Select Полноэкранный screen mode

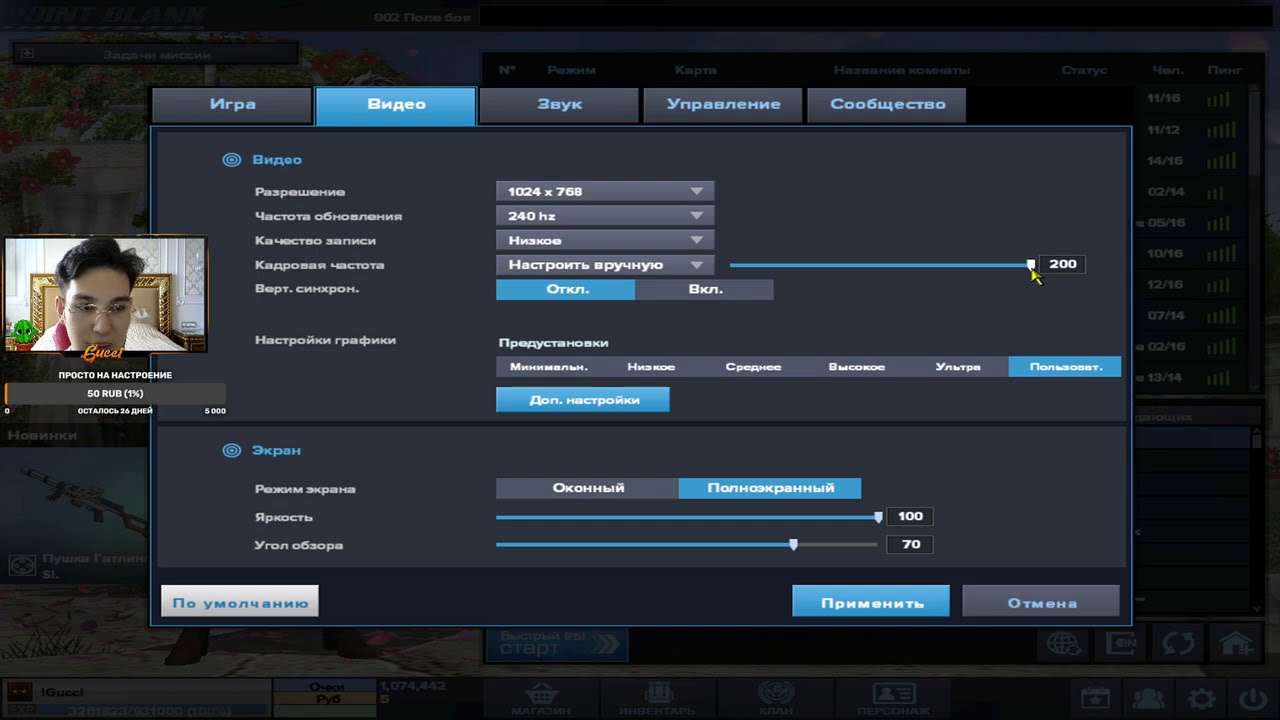pyautogui.click(x=770, y=488)
